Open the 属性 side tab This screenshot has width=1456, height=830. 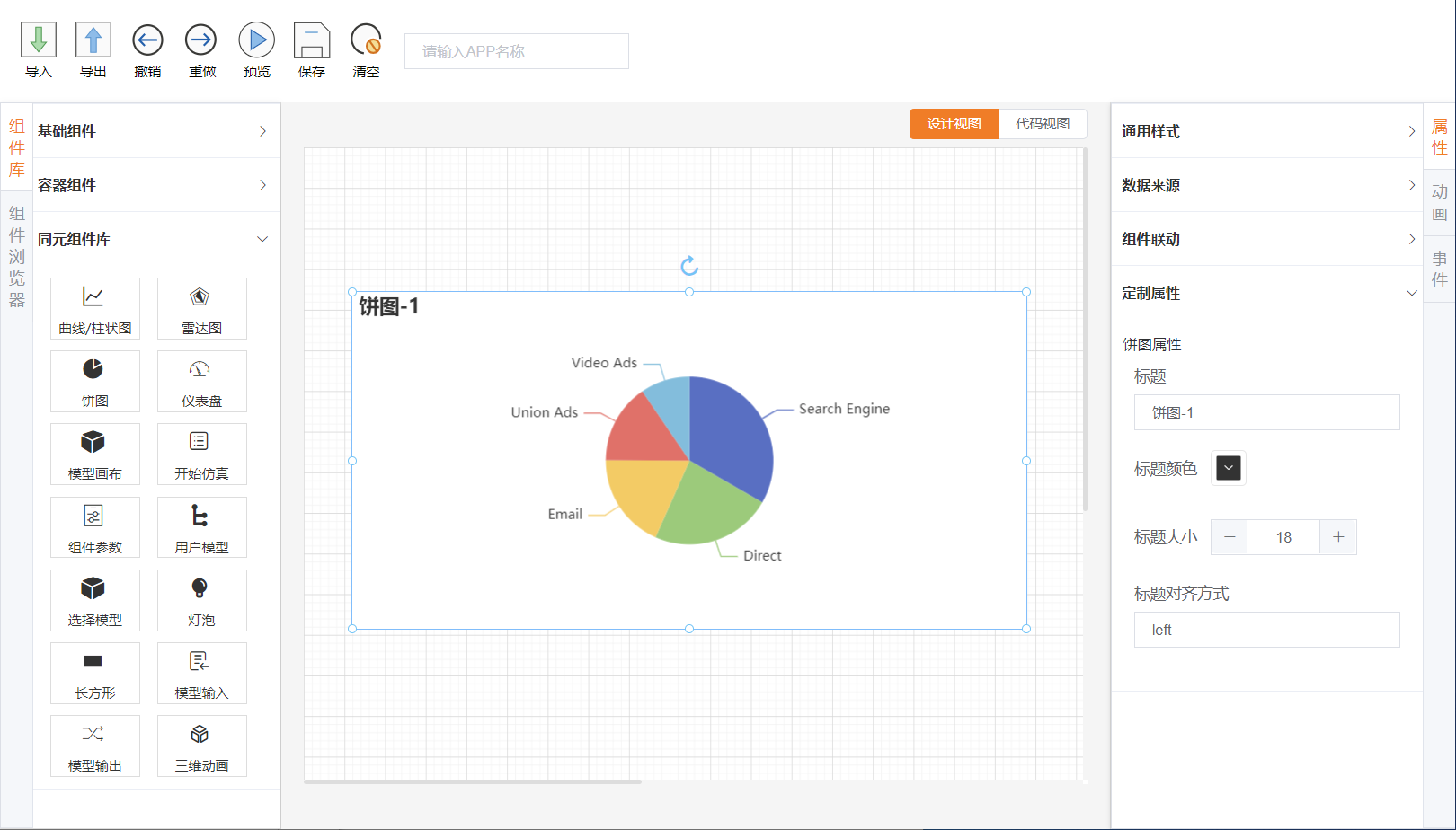click(1440, 137)
